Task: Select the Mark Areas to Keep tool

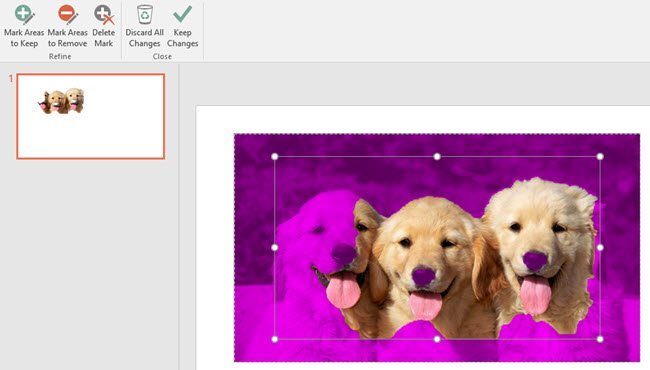Action: pyautogui.click(x=24, y=26)
